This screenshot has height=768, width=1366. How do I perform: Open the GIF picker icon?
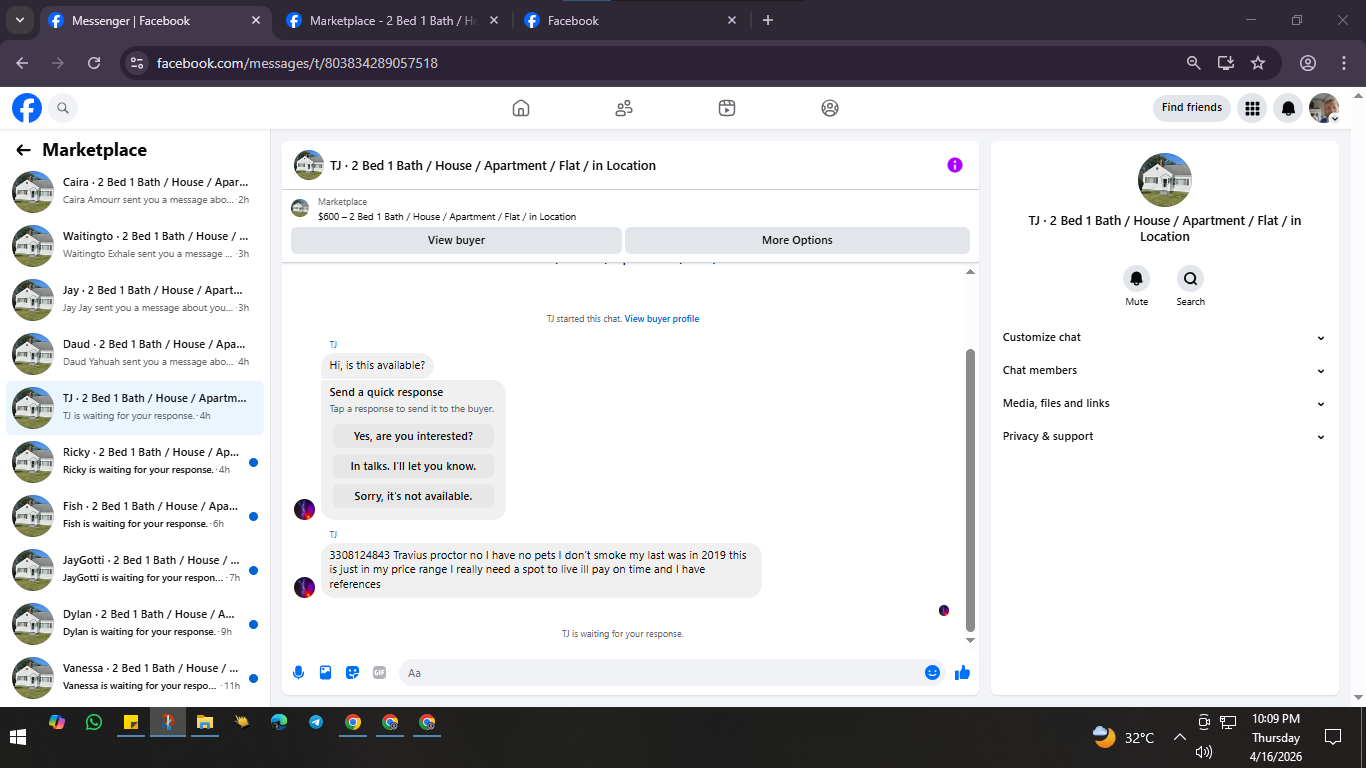(x=379, y=673)
